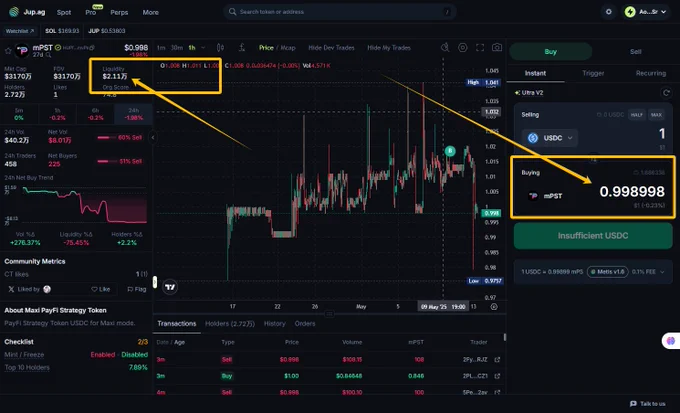The image size is (680, 413).
Task: Click the B buy marker on chart
Action: pyautogui.click(x=450, y=151)
